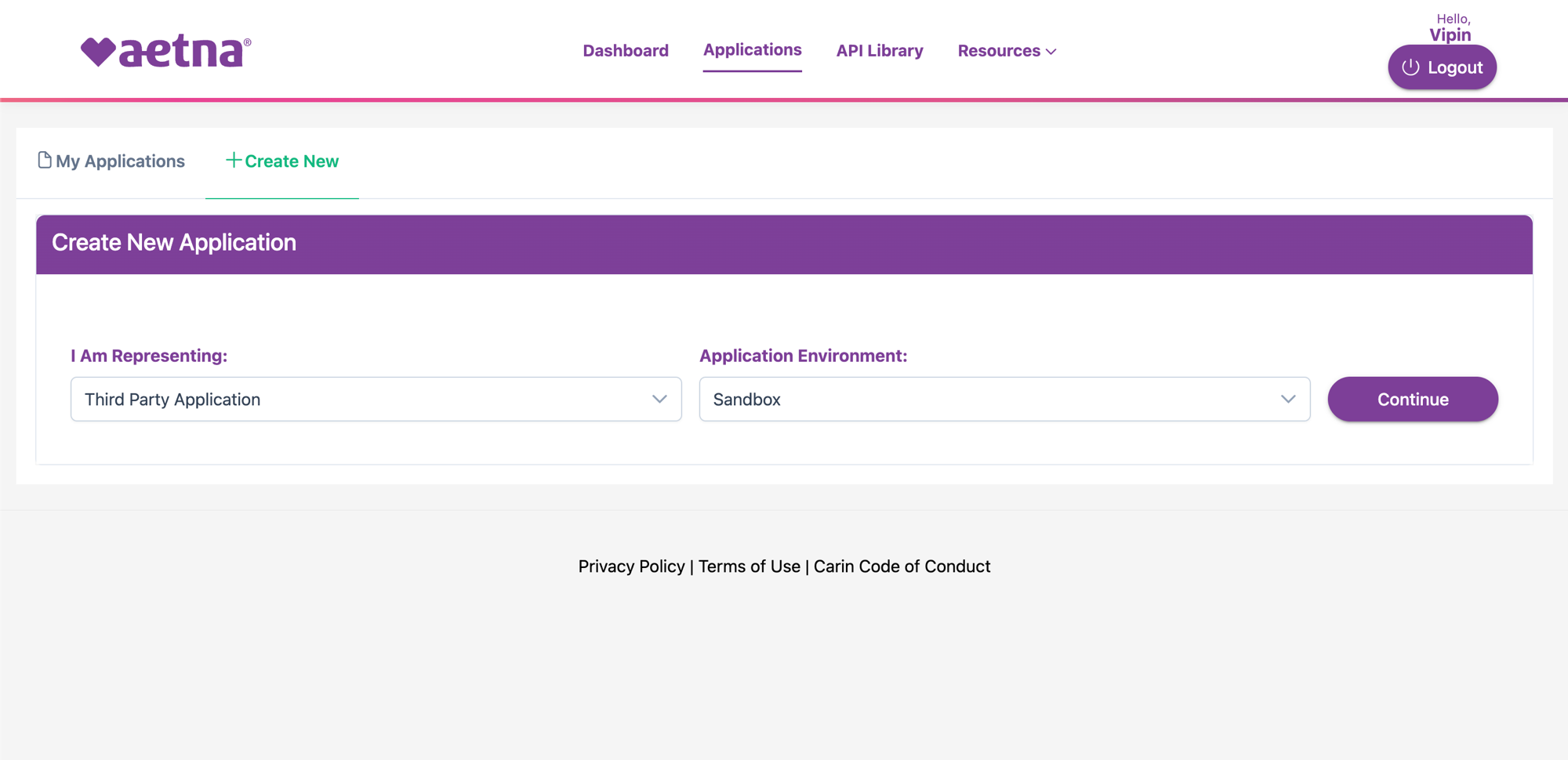The height and width of the screenshot is (760, 1568).
Task: Click the Logout button
Action: 1442,67
